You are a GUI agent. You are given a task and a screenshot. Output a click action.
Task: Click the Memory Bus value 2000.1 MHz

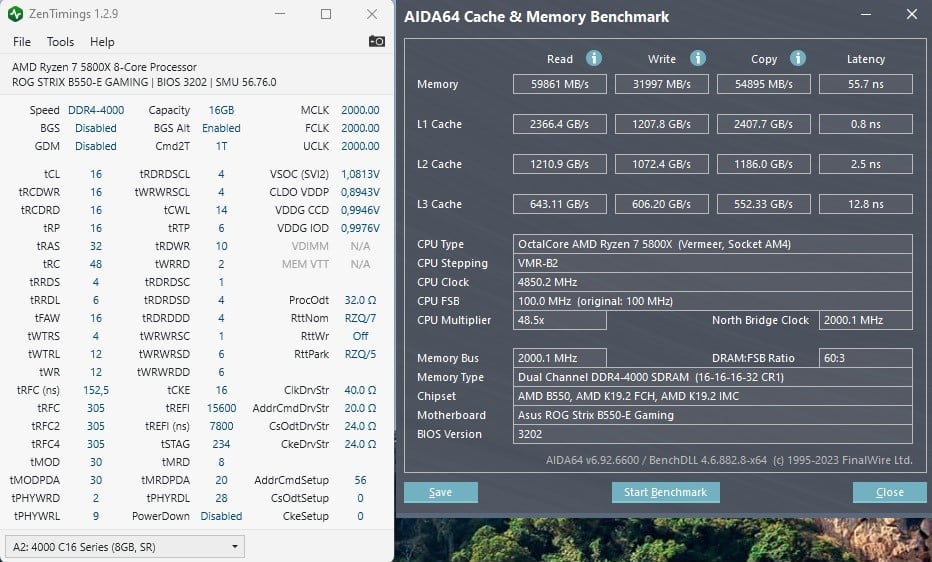560,358
